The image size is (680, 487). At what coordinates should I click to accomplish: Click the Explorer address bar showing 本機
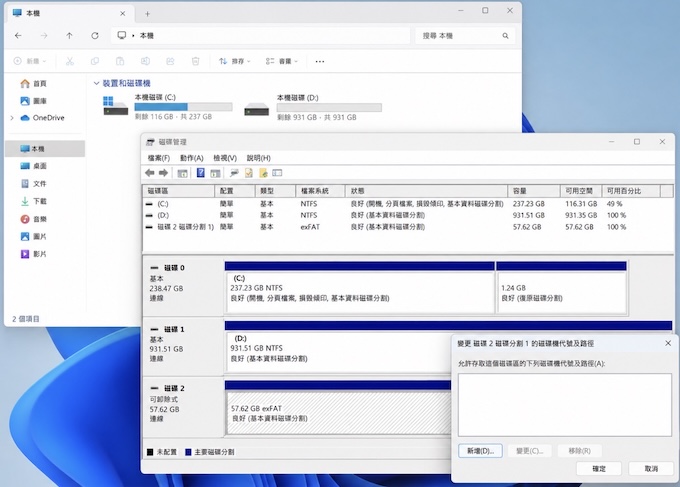point(261,36)
